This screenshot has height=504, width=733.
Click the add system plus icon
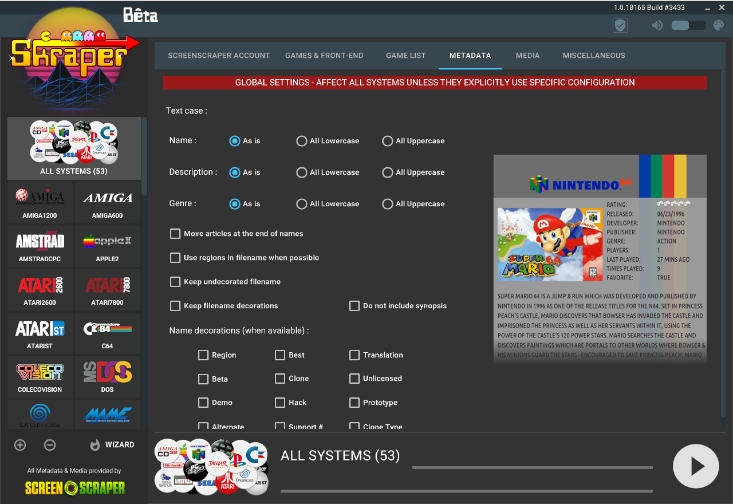(x=20, y=445)
